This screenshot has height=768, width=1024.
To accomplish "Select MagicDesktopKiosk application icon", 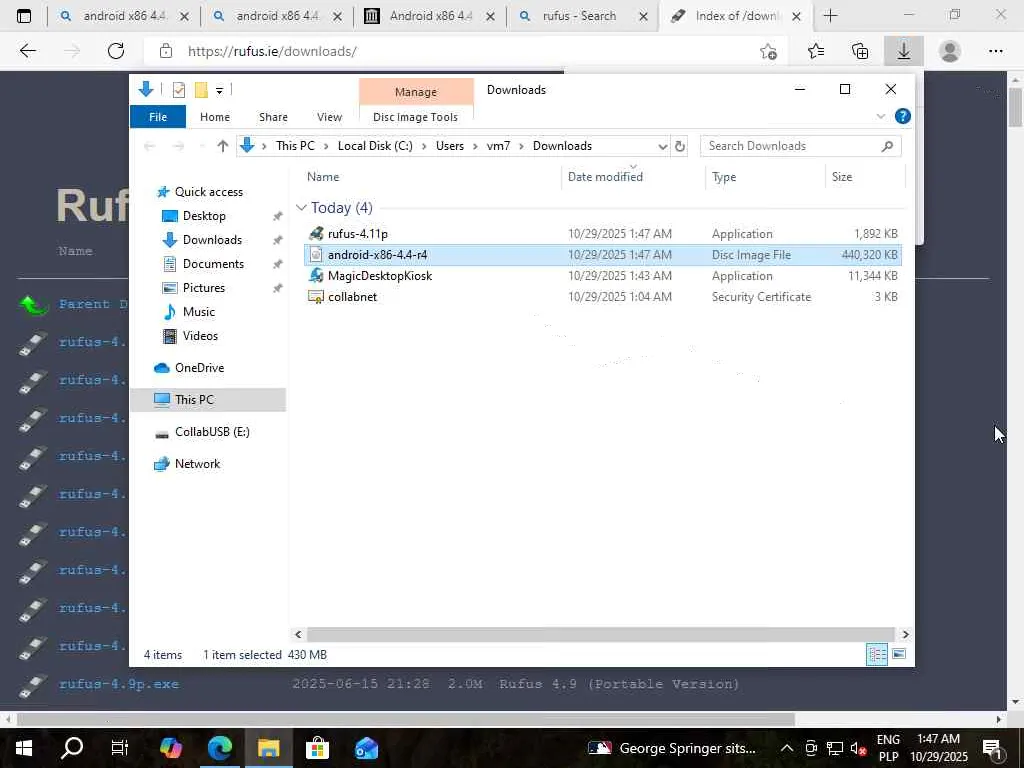I will point(316,276).
